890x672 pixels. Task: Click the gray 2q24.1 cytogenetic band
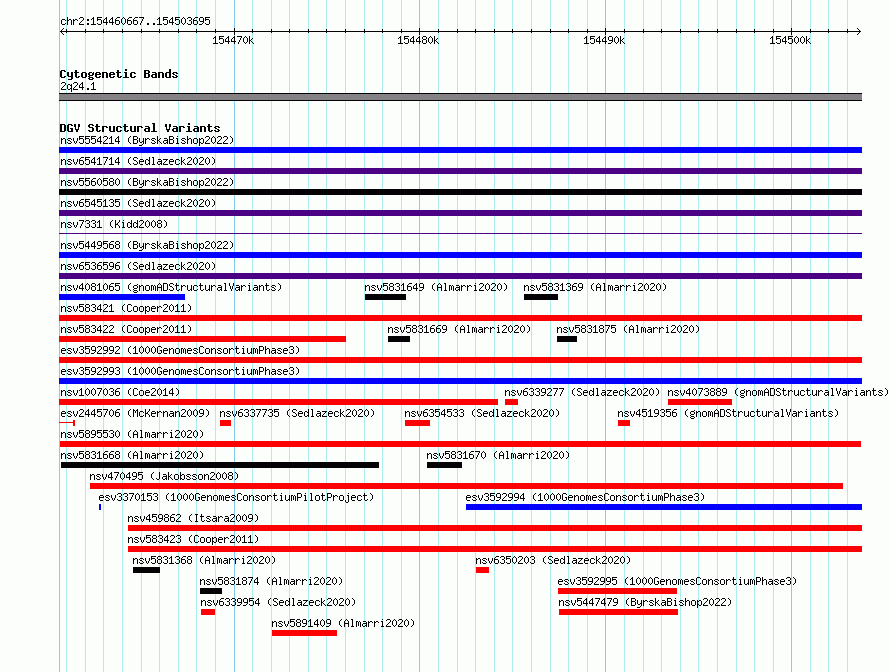tap(460, 97)
